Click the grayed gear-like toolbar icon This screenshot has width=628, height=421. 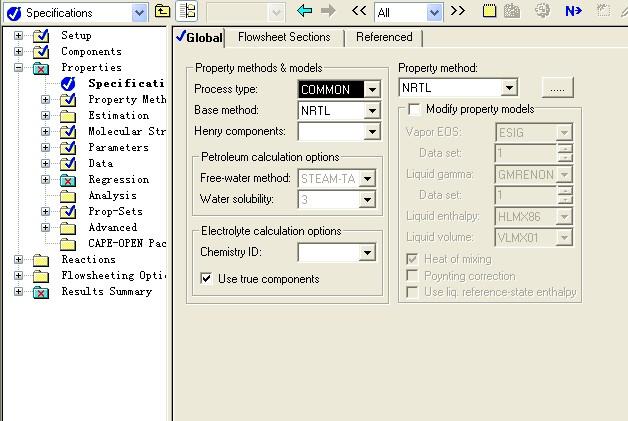click(542, 10)
